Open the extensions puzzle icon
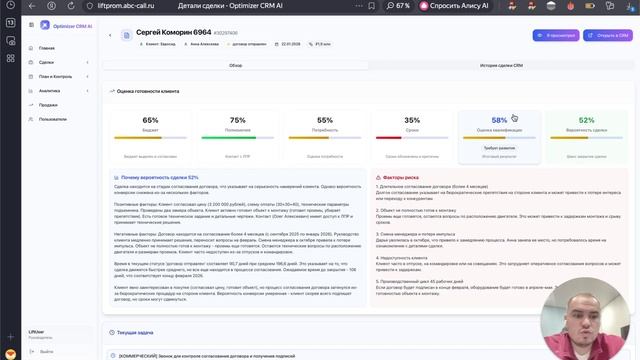 click(610, 6)
